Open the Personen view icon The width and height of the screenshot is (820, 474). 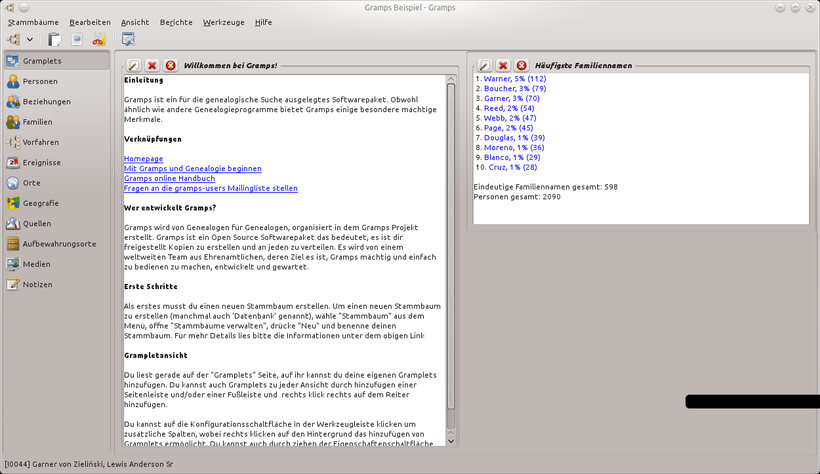13,81
